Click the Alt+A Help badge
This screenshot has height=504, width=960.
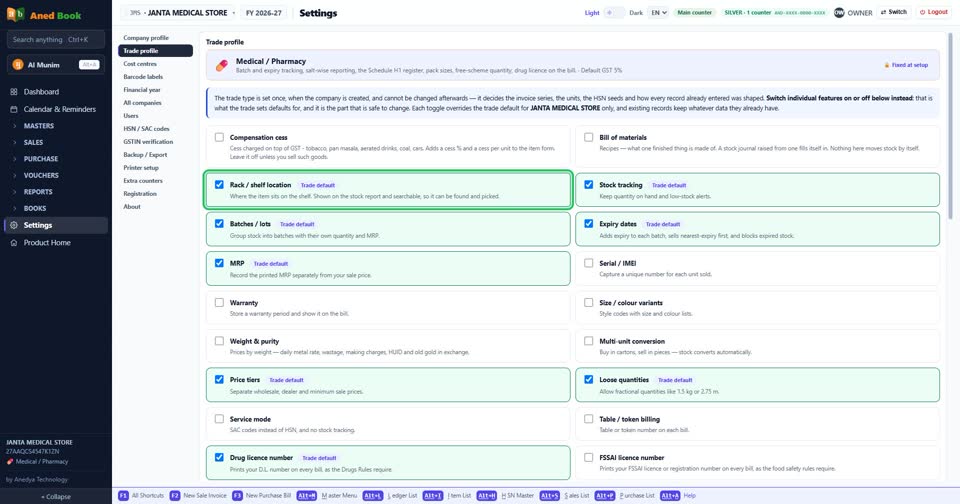(670, 495)
